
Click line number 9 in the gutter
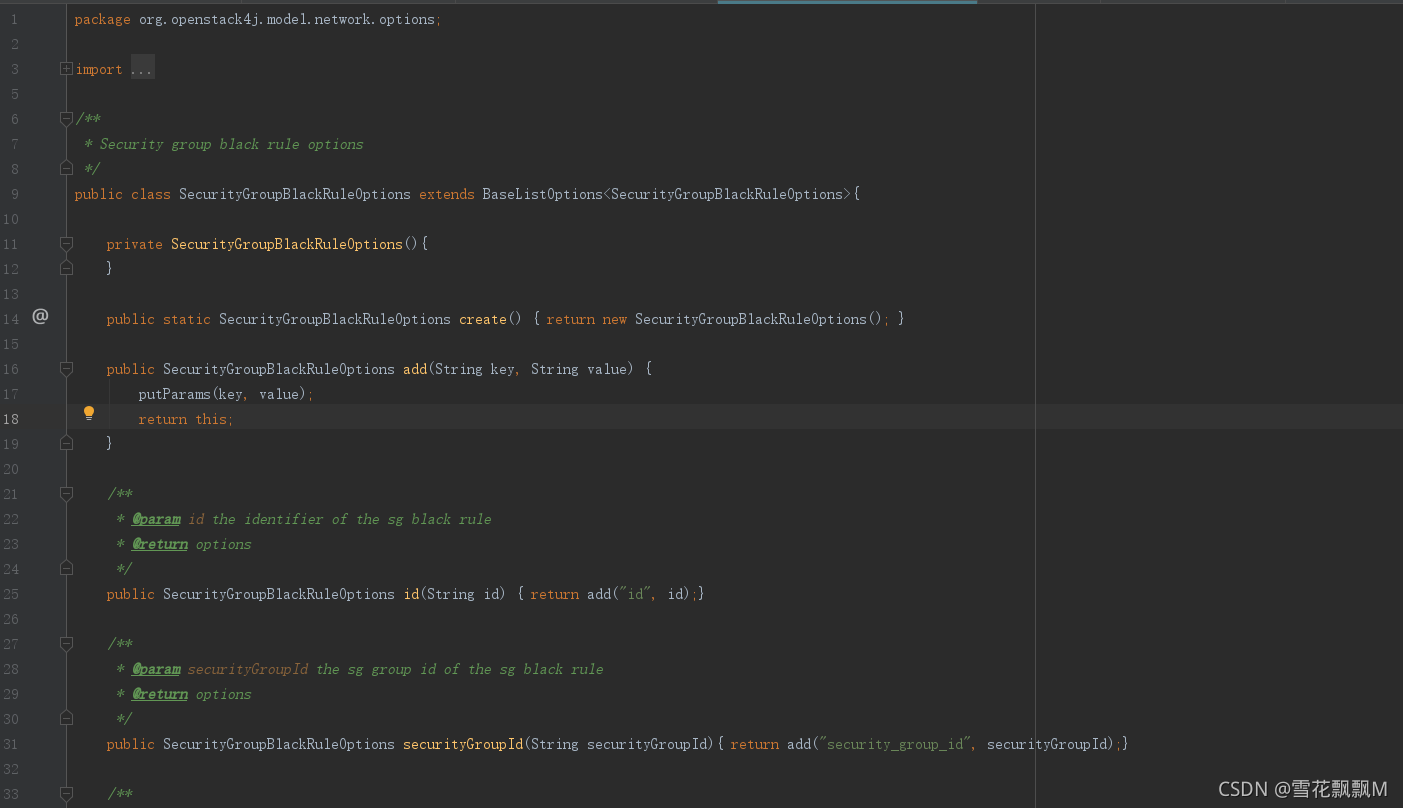[x=14, y=194]
